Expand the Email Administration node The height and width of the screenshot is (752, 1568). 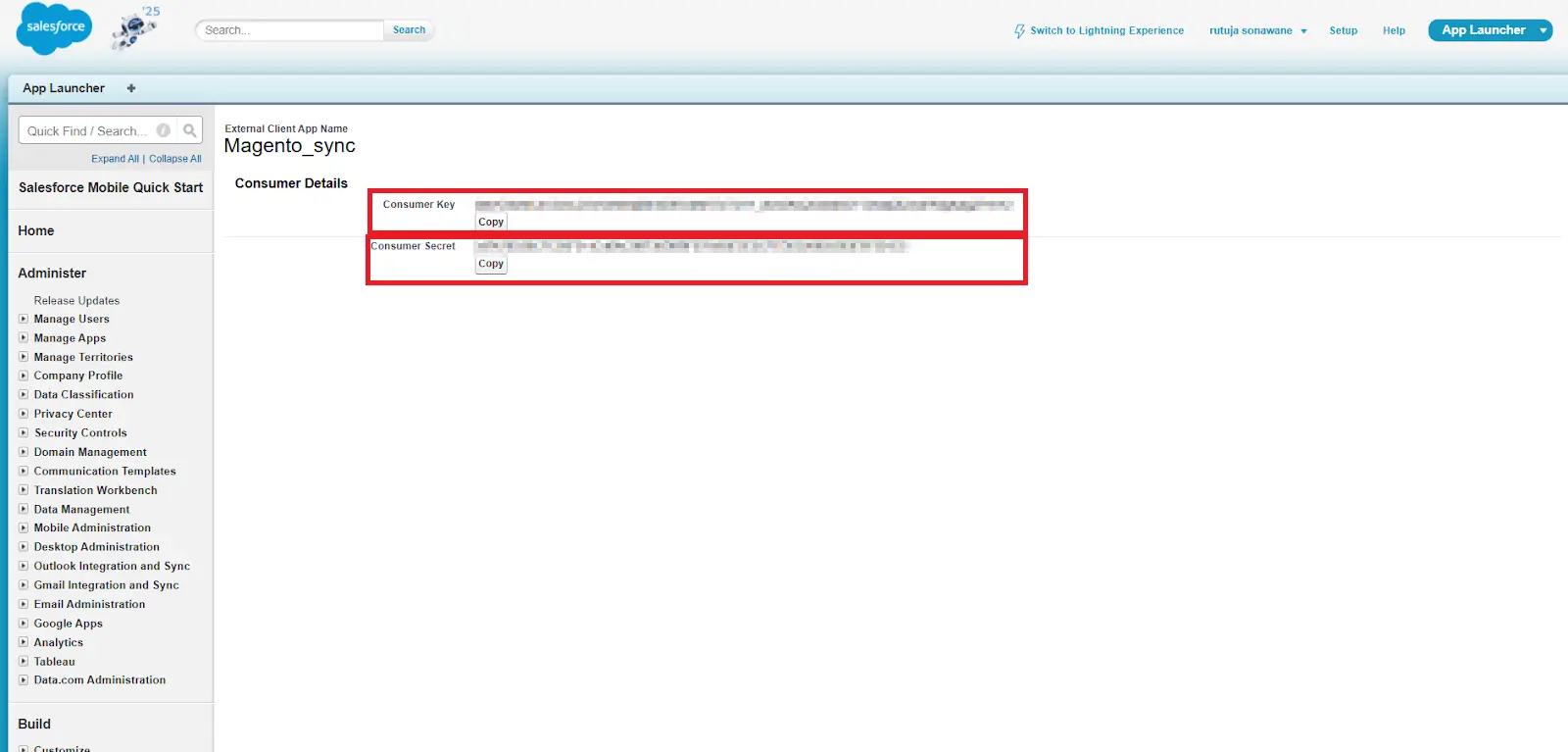tap(24, 604)
